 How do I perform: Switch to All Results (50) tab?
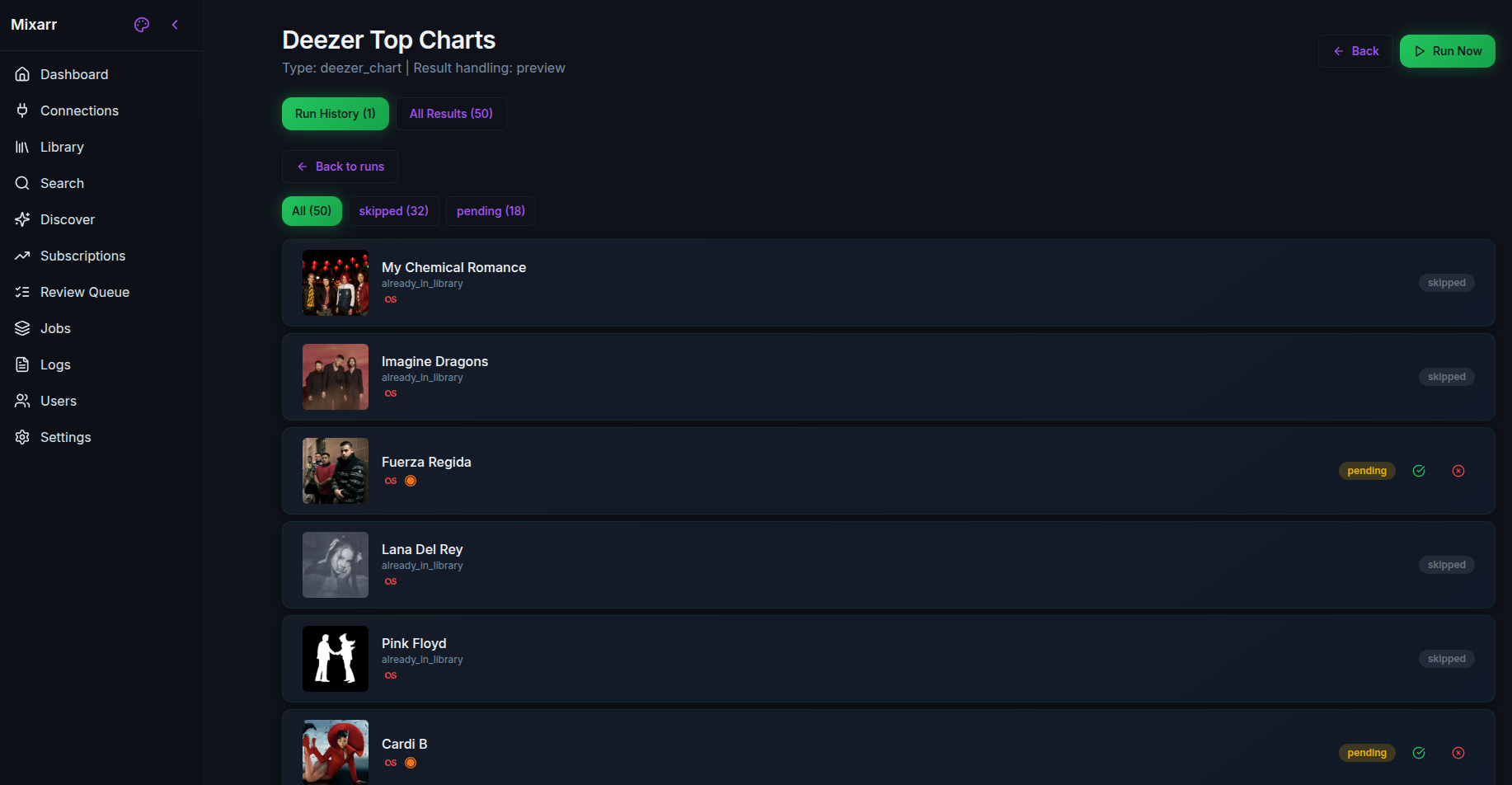(x=451, y=114)
